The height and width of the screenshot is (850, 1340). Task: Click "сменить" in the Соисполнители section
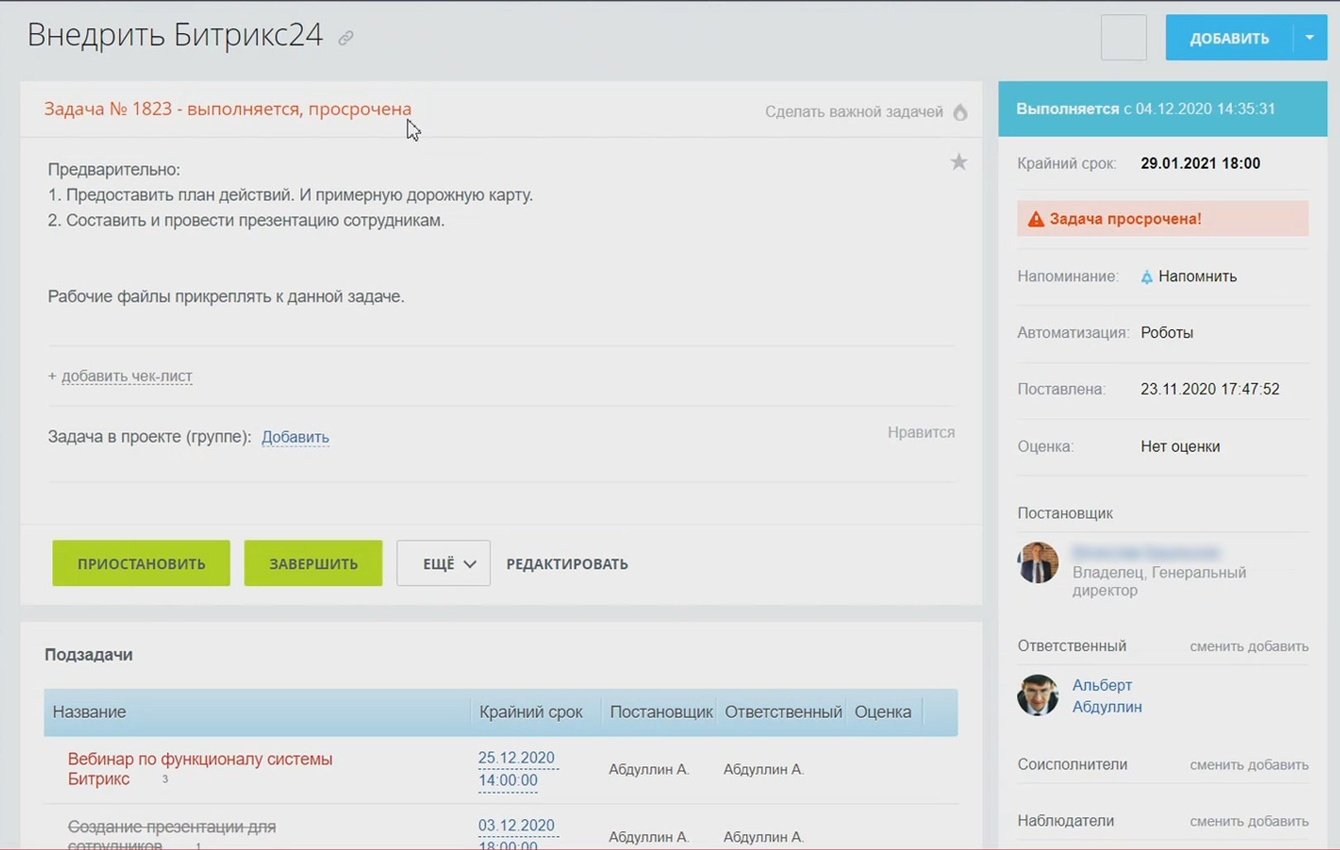(1216, 765)
